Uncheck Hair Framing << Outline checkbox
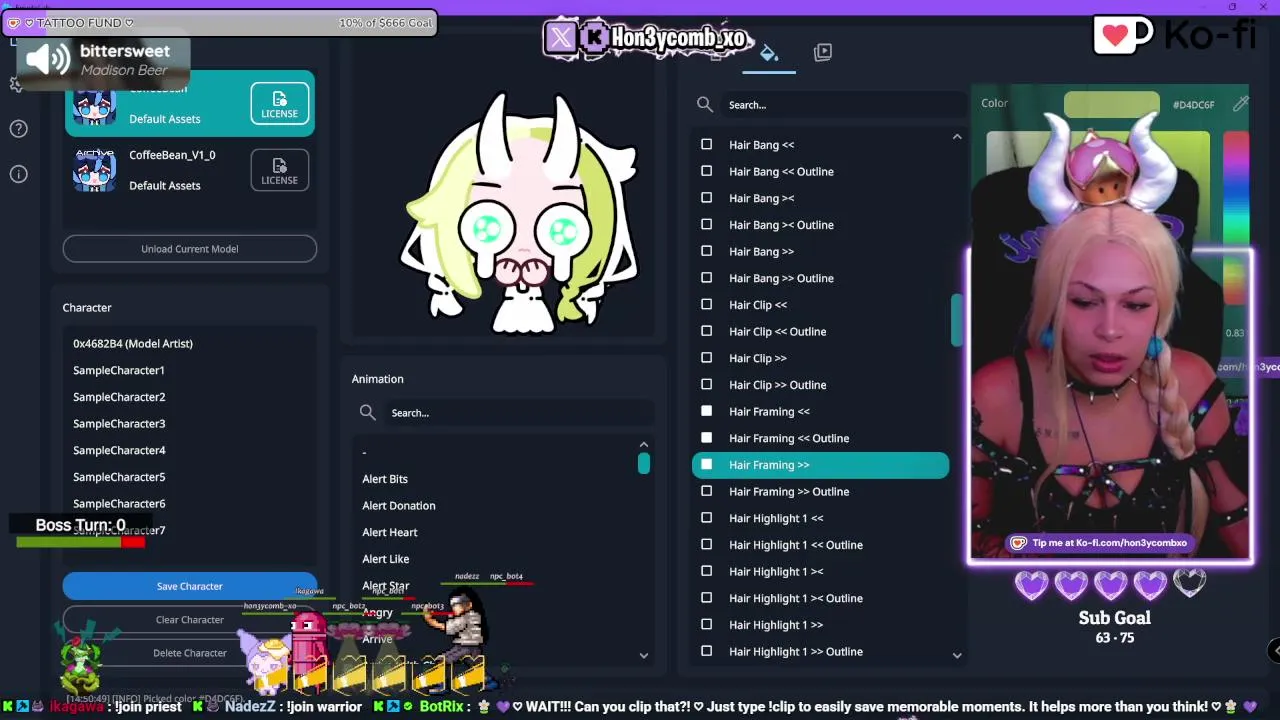This screenshot has width=1280, height=720. 707,438
